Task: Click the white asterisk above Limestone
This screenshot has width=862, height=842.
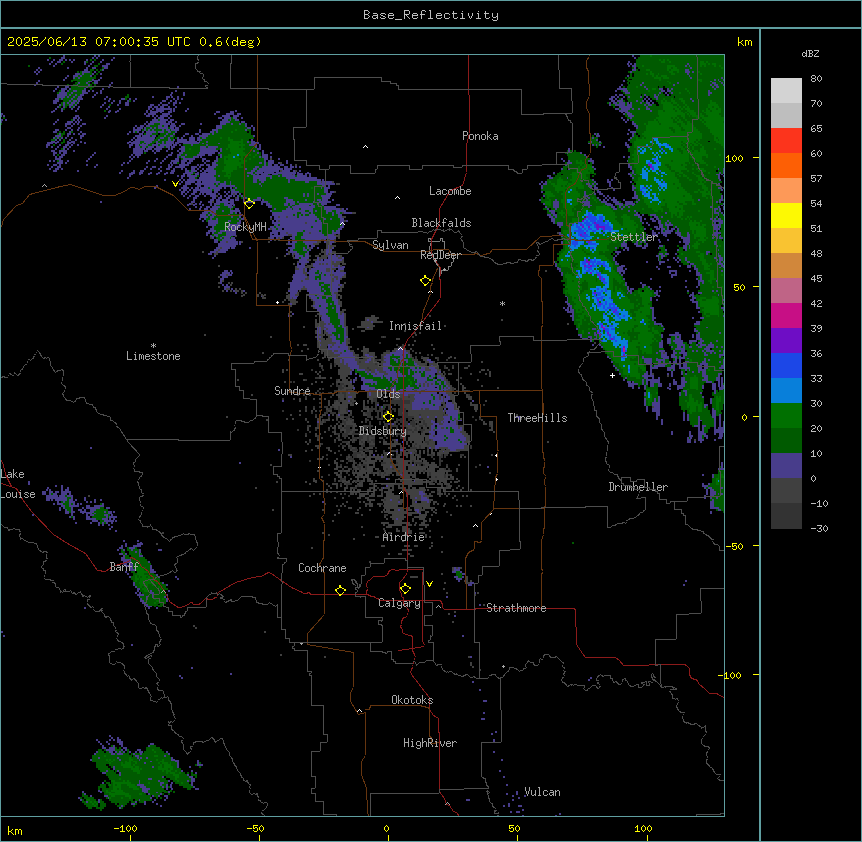Action: [x=153, y=346]
